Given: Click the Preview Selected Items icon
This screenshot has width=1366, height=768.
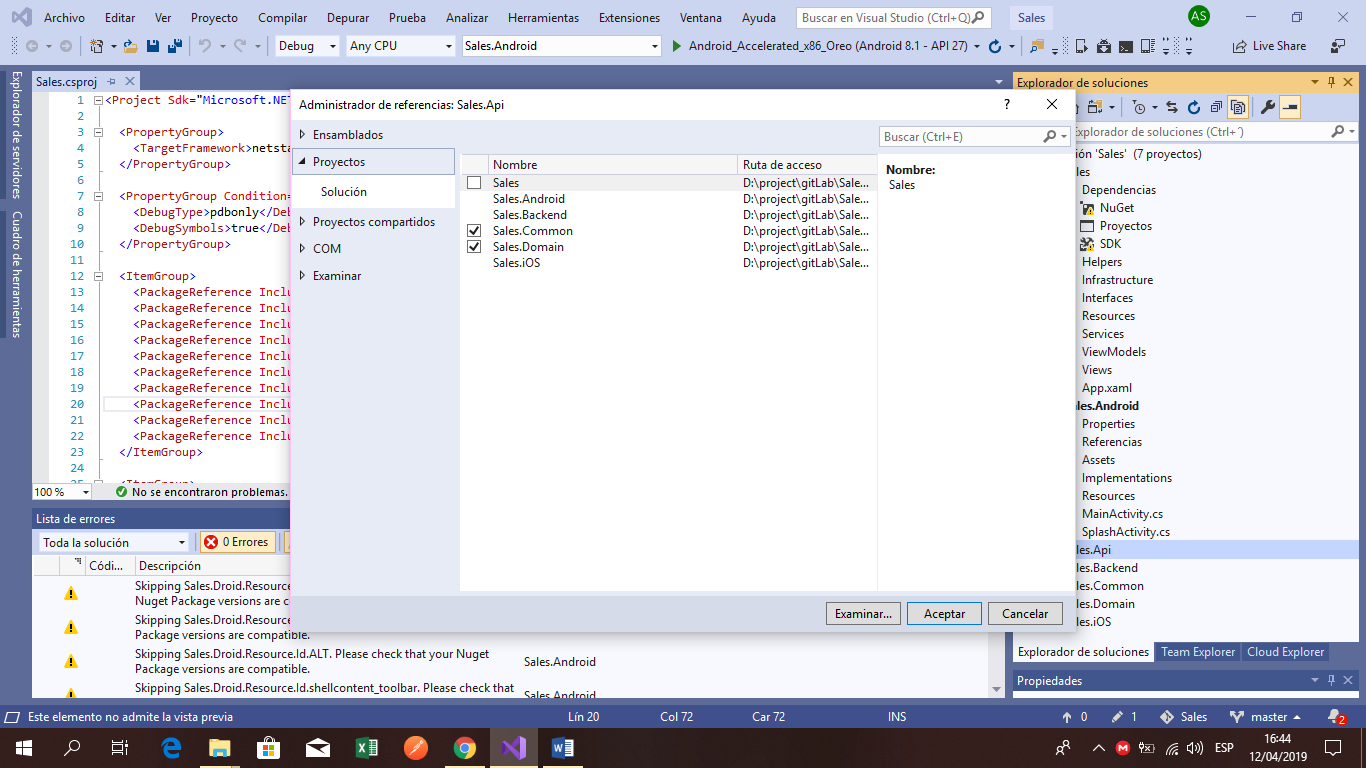Looking at the screenshot, I should (1290, 107).
